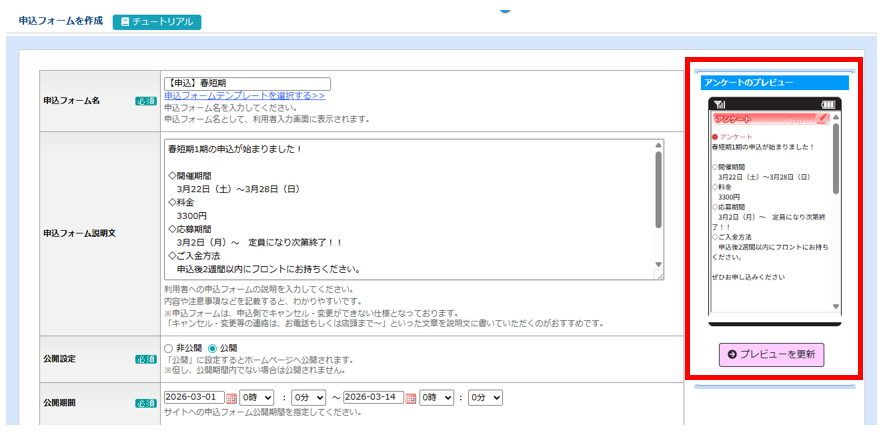Open end hour dropdown for 公開期間

click(x=436, y=397)
